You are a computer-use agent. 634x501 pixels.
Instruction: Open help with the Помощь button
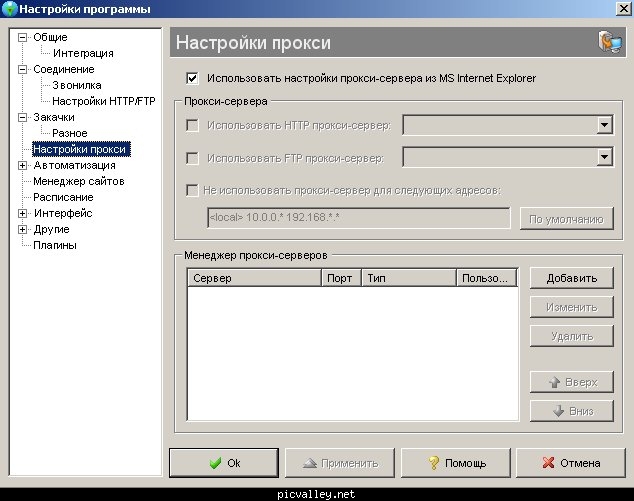click(x=456, y=463)
